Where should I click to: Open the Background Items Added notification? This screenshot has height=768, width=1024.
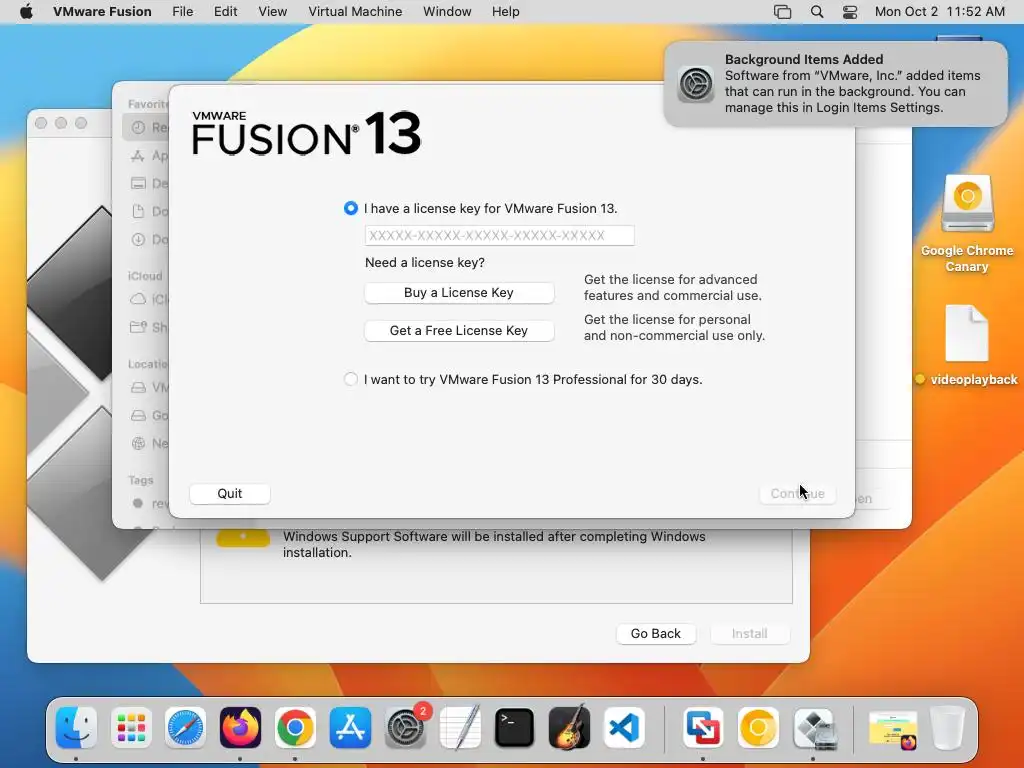click(x=836, y=84)
